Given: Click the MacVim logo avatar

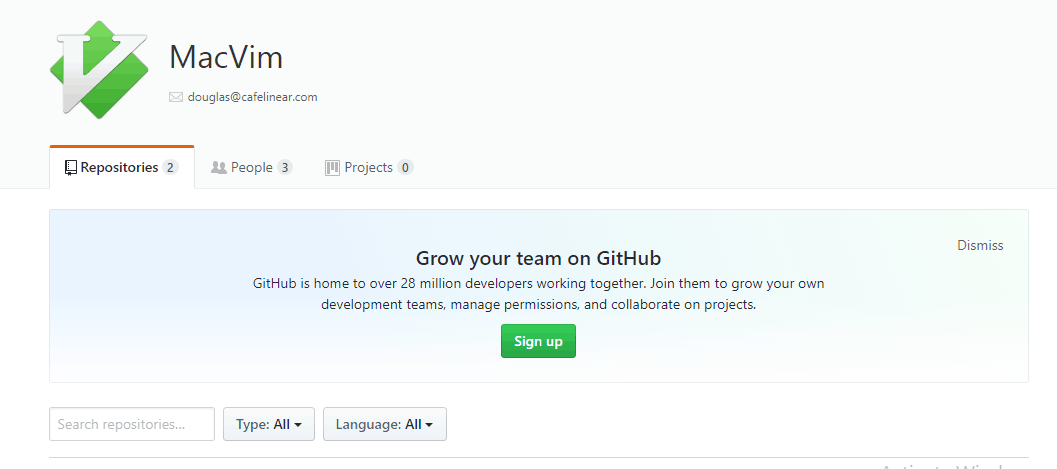Looking at the screenshot, I should (99, 69).
